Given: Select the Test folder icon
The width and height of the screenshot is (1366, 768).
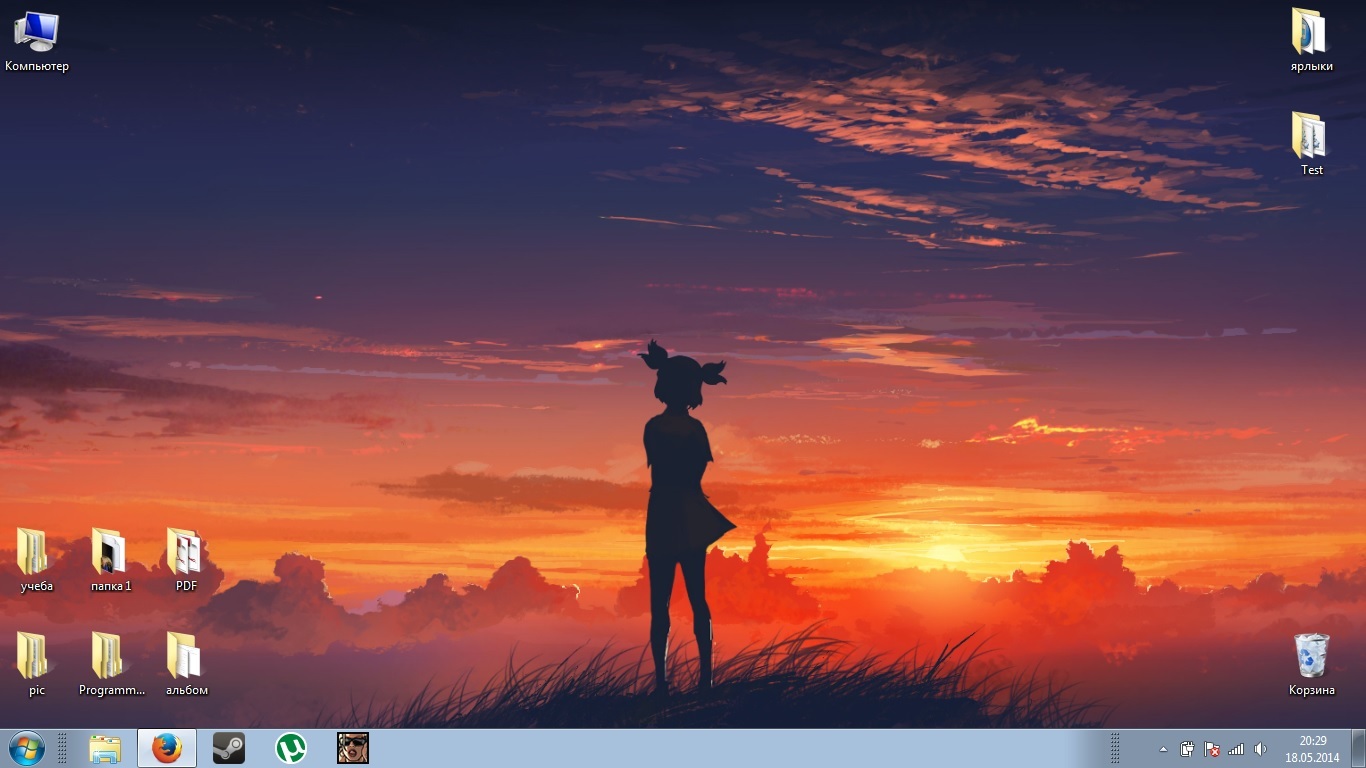Looking at the screenshot, I should pyautogui.click(x=1311, y=145).
